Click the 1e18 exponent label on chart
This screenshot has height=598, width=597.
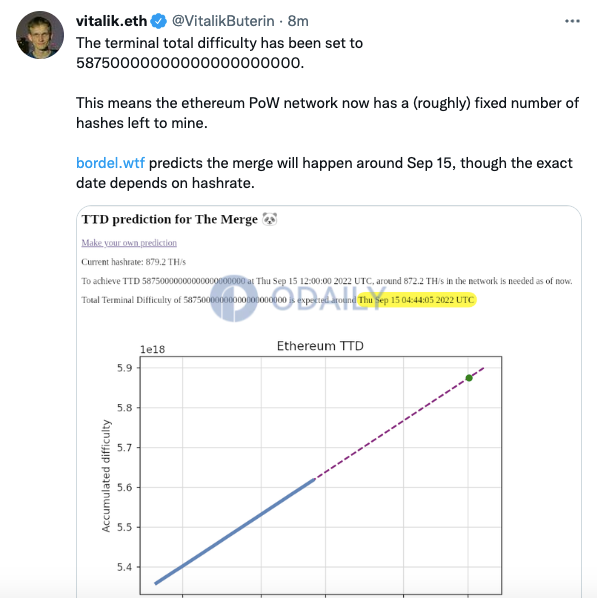point(153,349)
